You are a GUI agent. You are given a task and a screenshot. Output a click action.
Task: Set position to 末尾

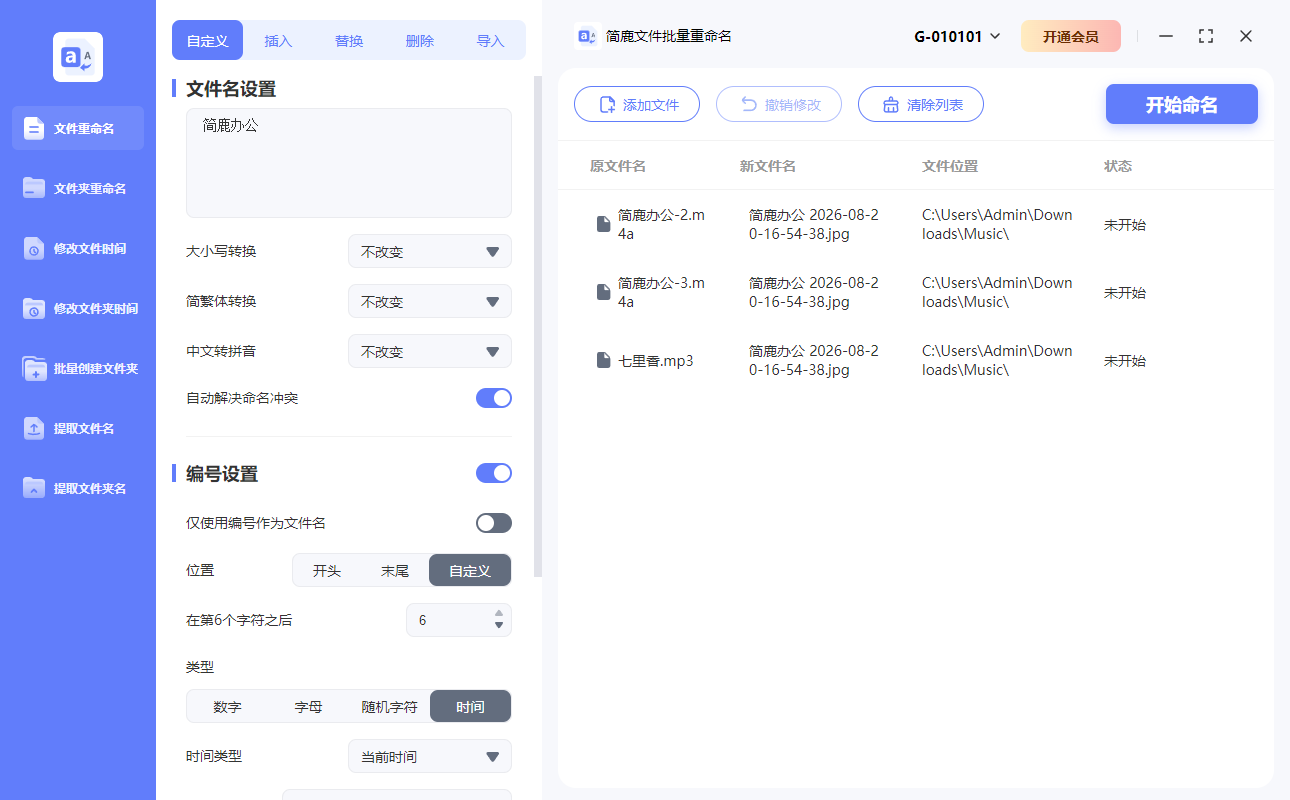click(x=395, y=571)
